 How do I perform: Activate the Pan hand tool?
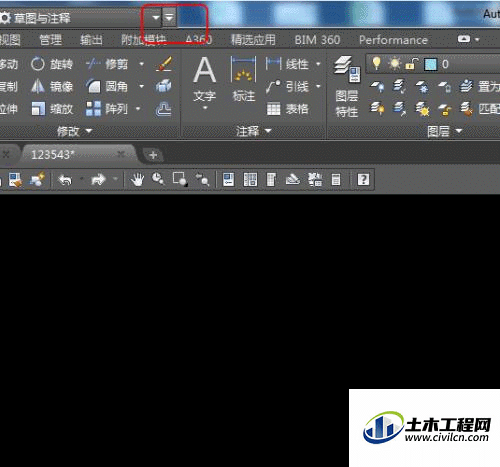137,180
